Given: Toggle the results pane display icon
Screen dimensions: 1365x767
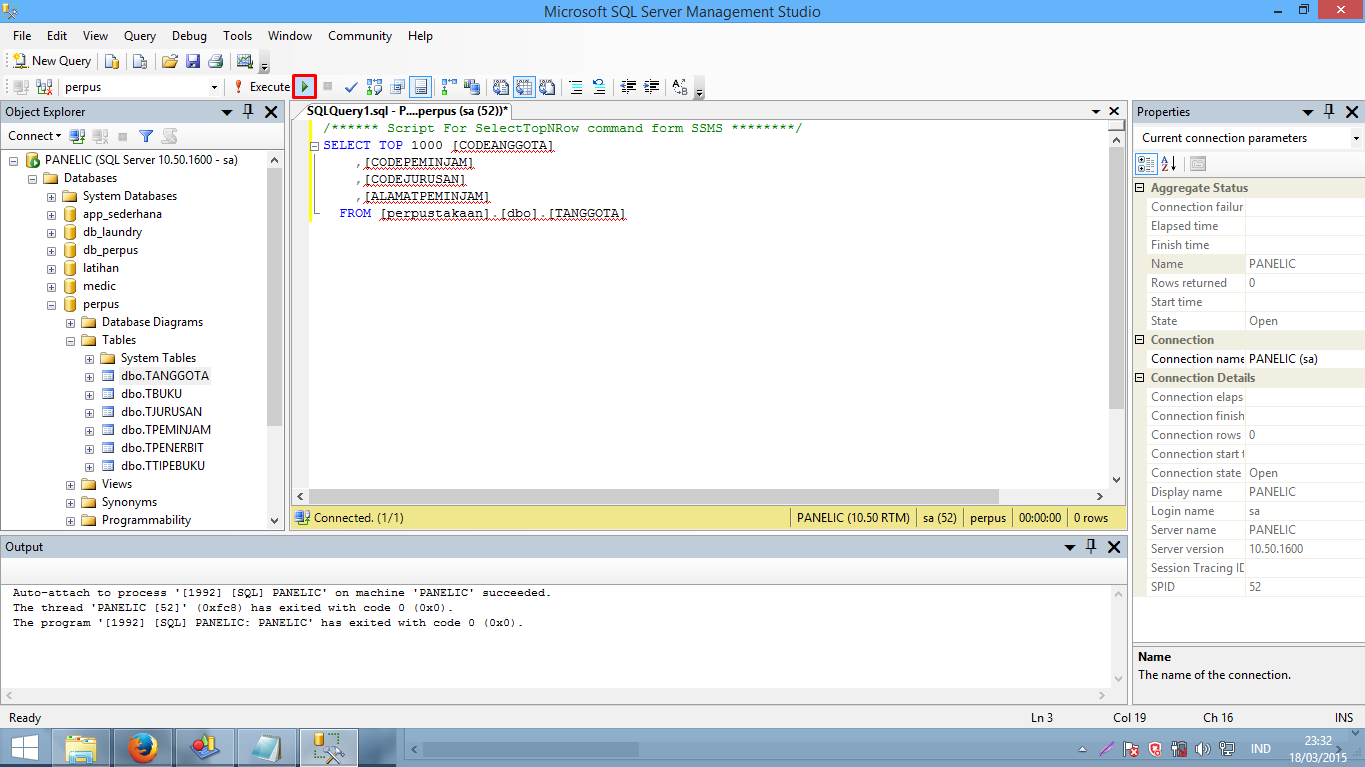Looking at the screenshot, I should click(x=421, y=87).
